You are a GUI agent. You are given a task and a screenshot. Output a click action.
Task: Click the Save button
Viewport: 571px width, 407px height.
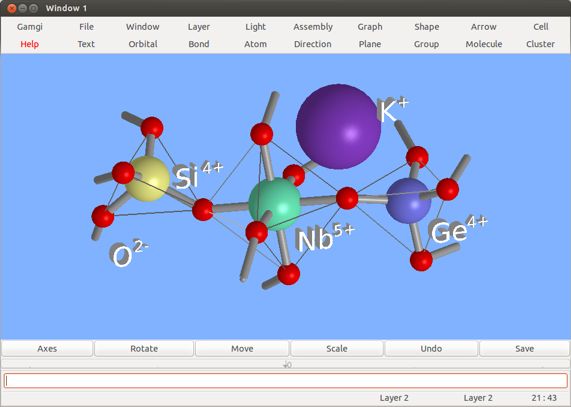[524, 348]
